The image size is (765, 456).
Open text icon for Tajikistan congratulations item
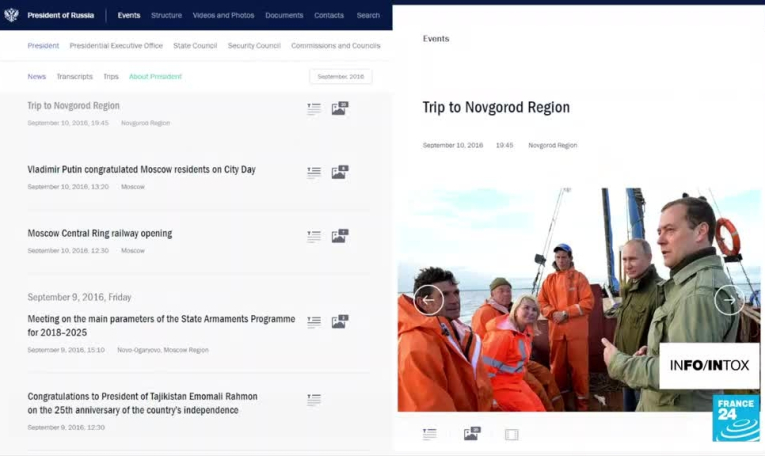point(314,400)
